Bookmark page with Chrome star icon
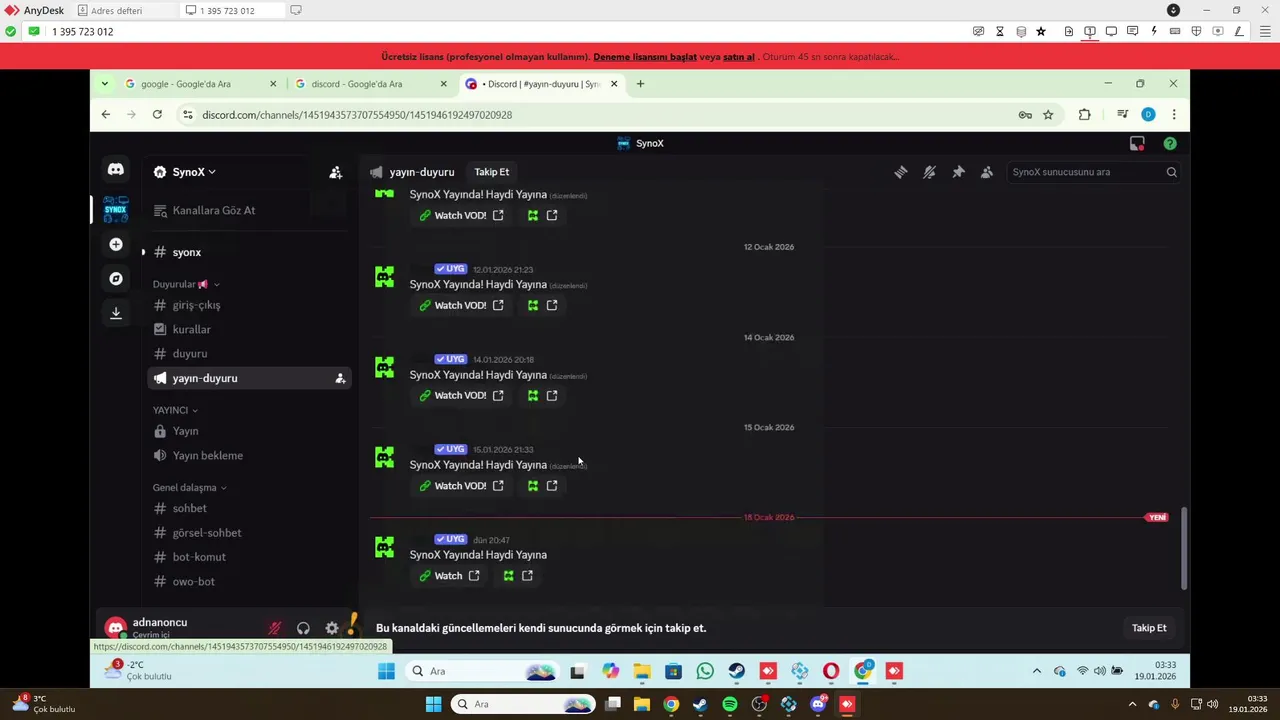 click(1048, 115)
